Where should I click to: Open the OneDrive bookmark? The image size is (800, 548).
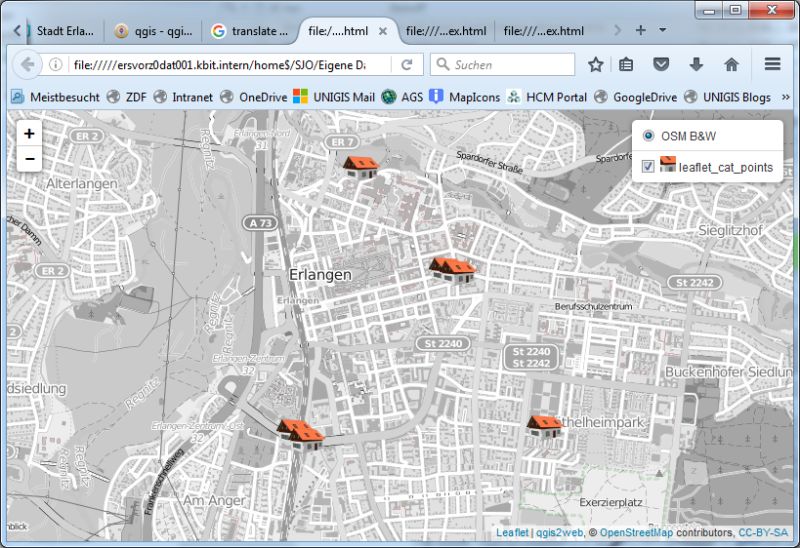click(254, 97)
